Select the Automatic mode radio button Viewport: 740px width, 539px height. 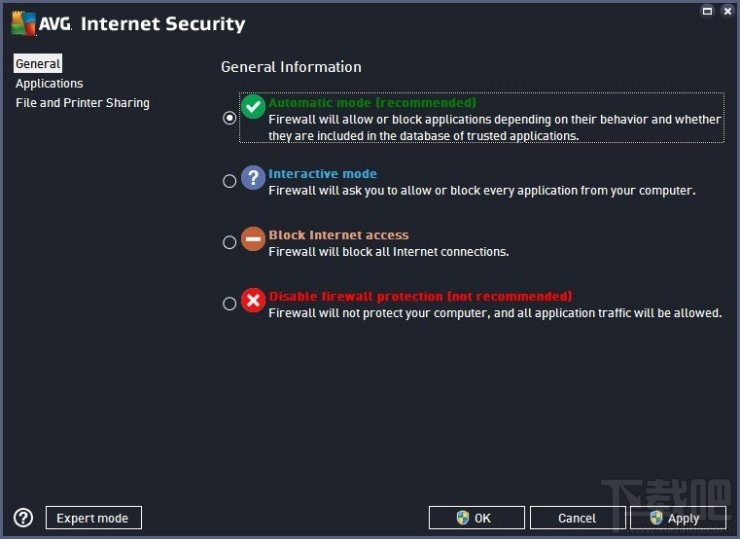click(230, 118)
